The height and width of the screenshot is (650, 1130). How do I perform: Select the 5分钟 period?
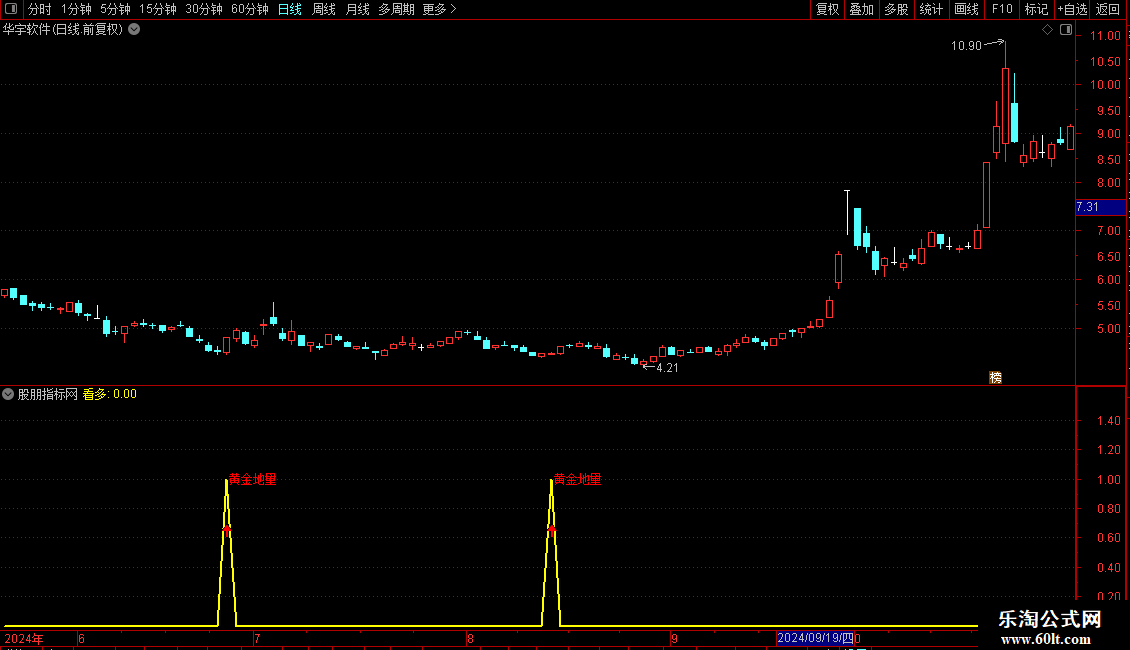115,9
